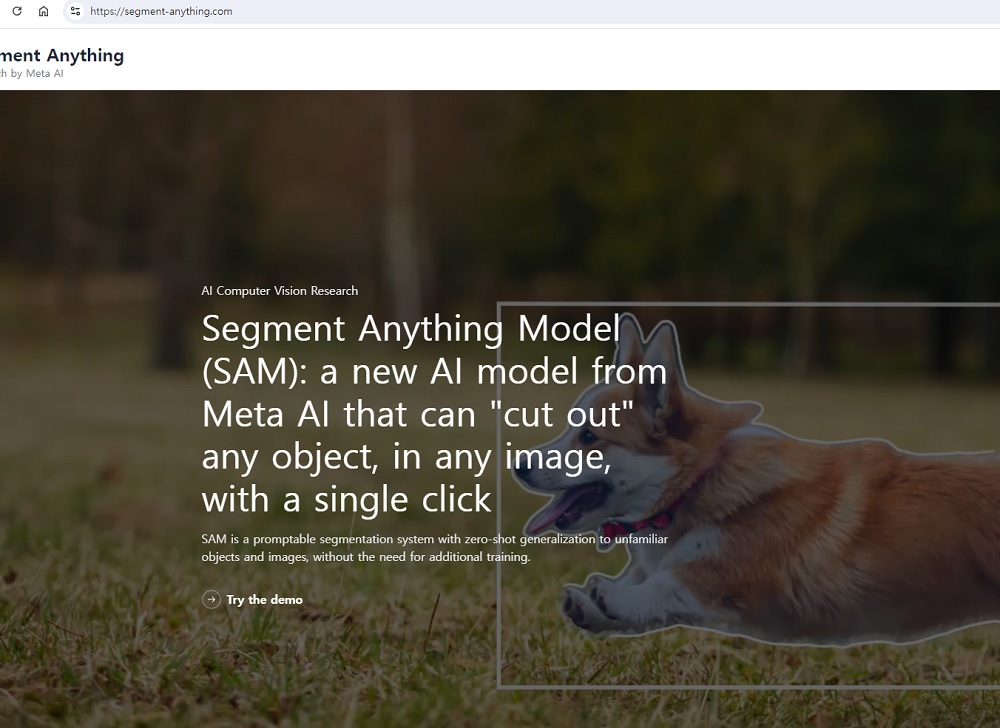The width and height of the screenshot is (1000, 728).
Task: Click the browser Home icon
Action: pos(43,11)
